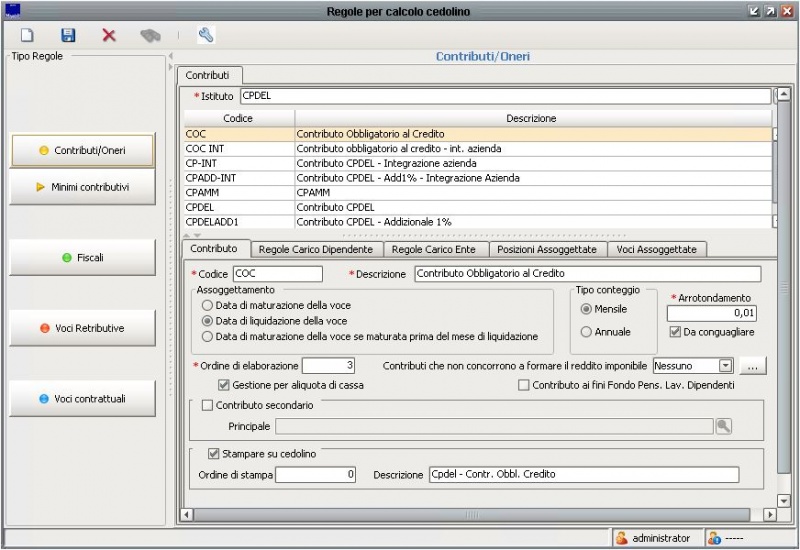Click the New document toolbar icon
Viewport: 800px width, 550px height.
(28, 35)
